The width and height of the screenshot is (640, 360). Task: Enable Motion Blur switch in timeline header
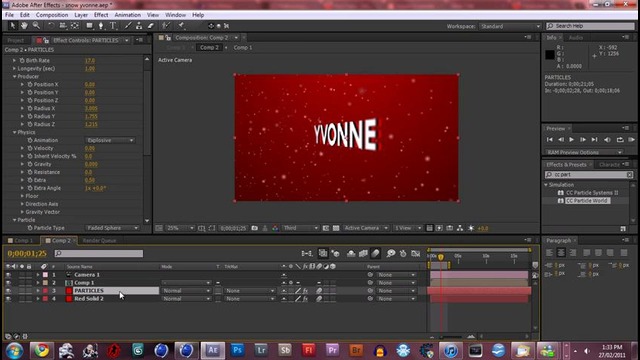point(376,253)
